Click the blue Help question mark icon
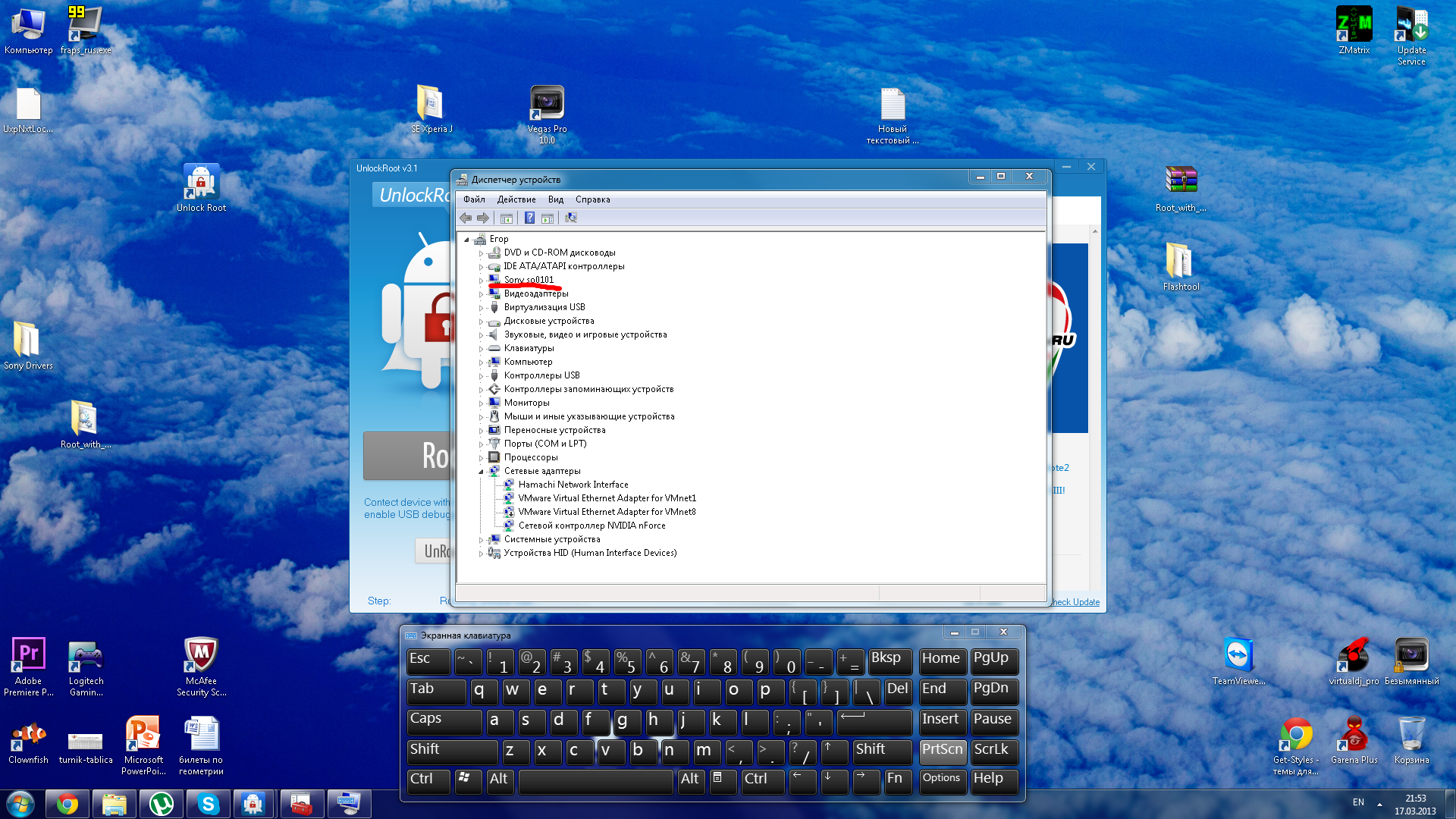Screen dimensions: 1456x819 [x=529, y=218]
